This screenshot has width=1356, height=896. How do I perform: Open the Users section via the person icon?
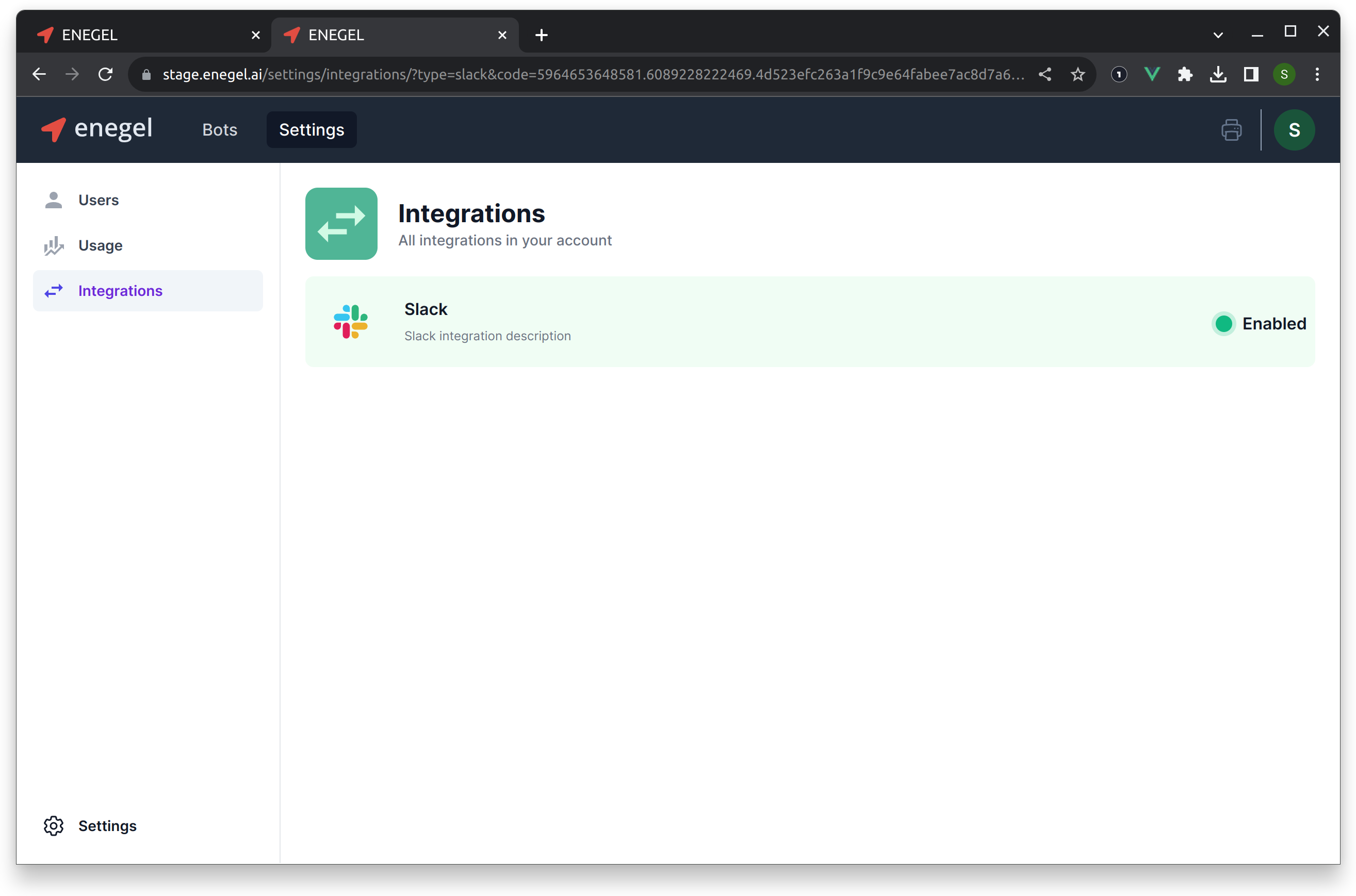[x=53, y=200]
